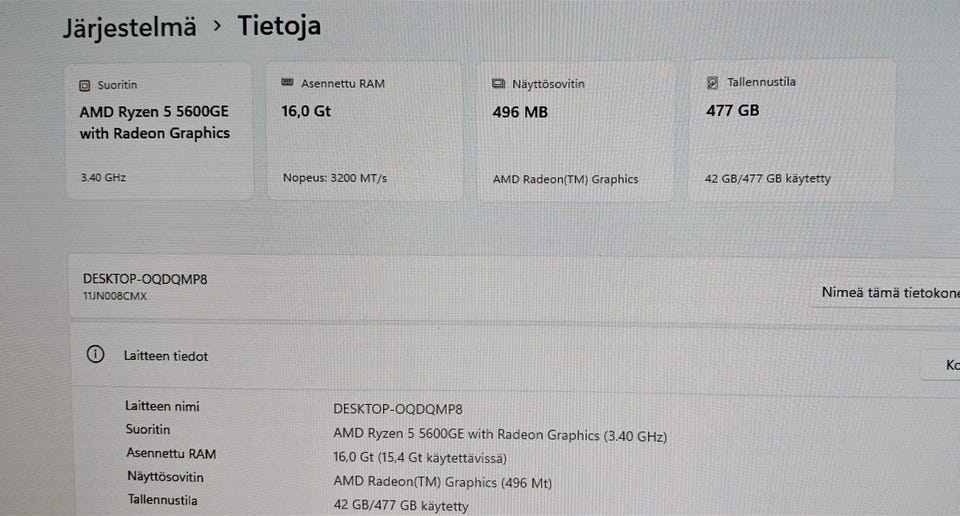The image size is (960, 516).
Task: Click the Tietoja breadcrumb heading
Action: click(279, 26)
